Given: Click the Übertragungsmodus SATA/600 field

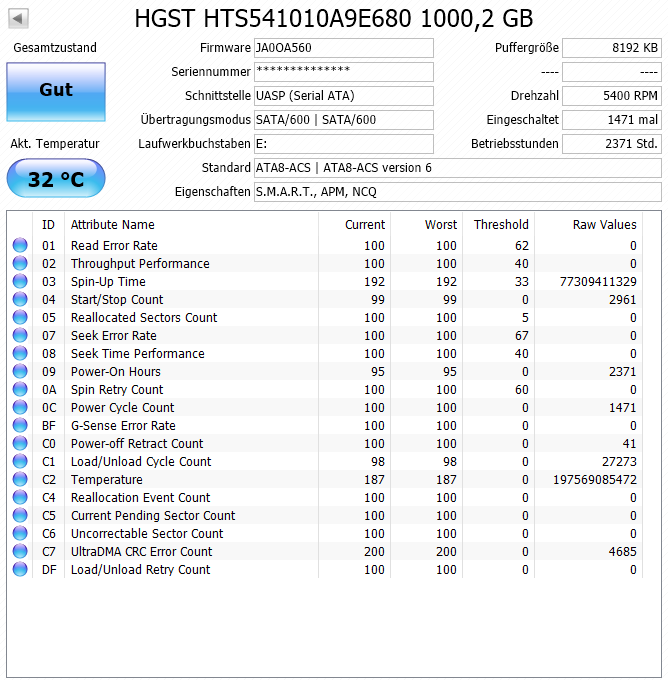Looking at the screenshot, I should click(344, 120).
